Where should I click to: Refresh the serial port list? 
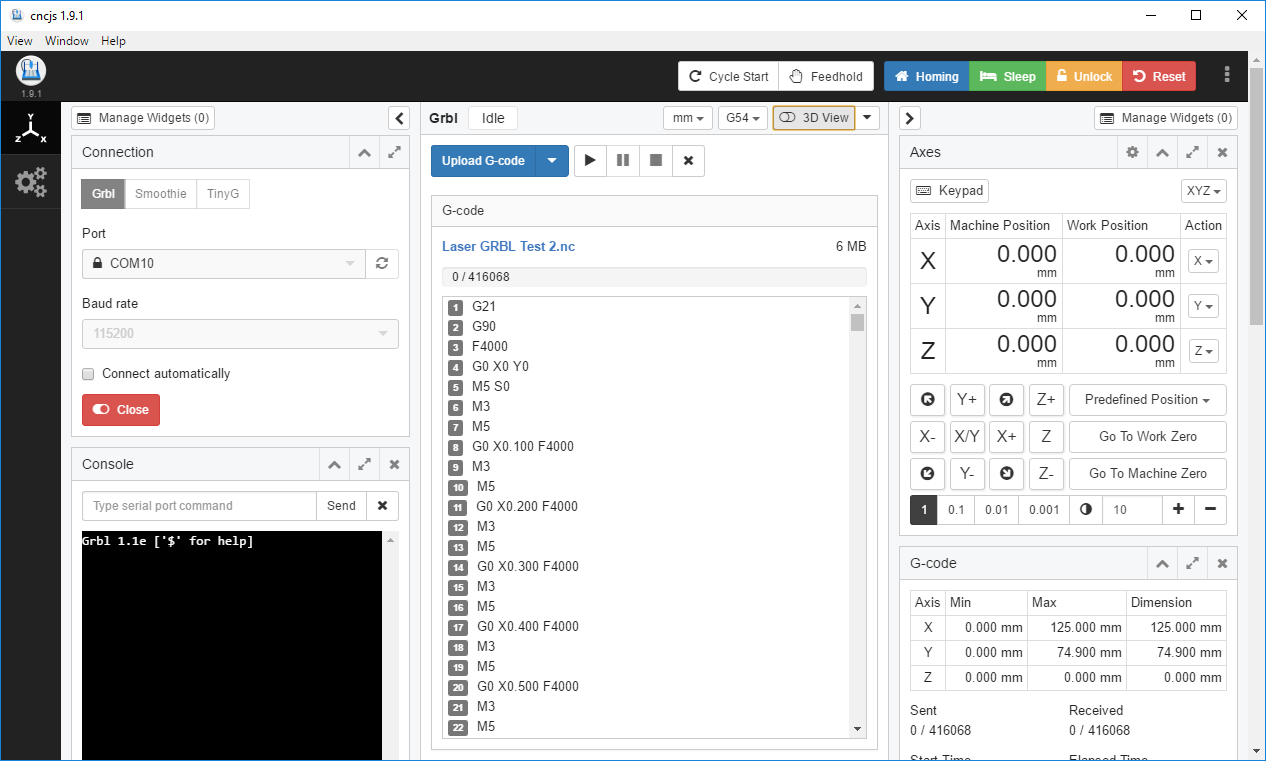[381, 264]
